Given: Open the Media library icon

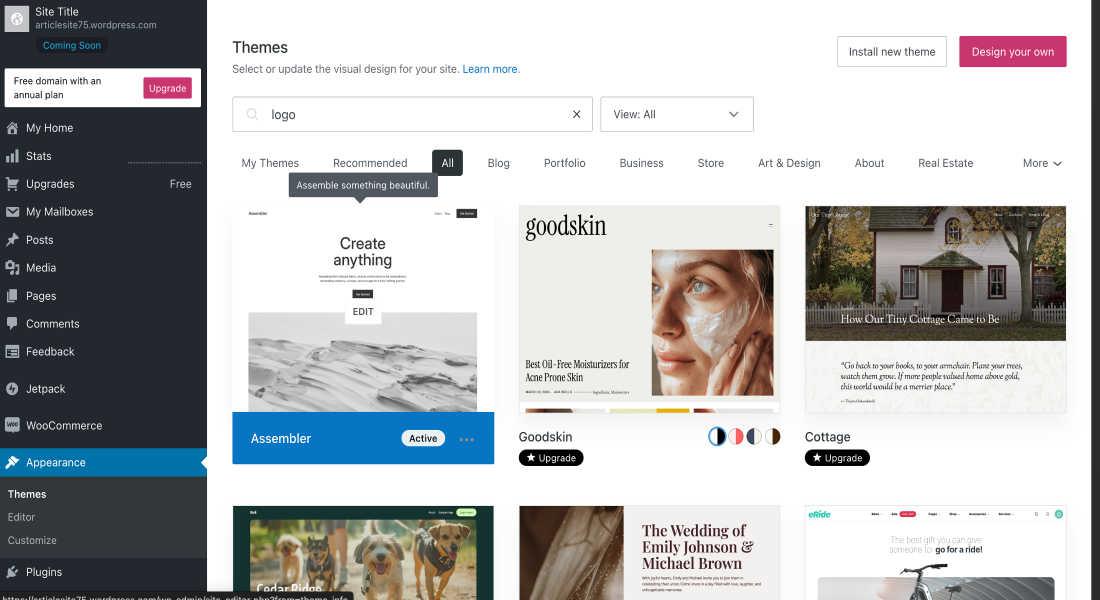Looking at the screenshot, I should [12, 268].
